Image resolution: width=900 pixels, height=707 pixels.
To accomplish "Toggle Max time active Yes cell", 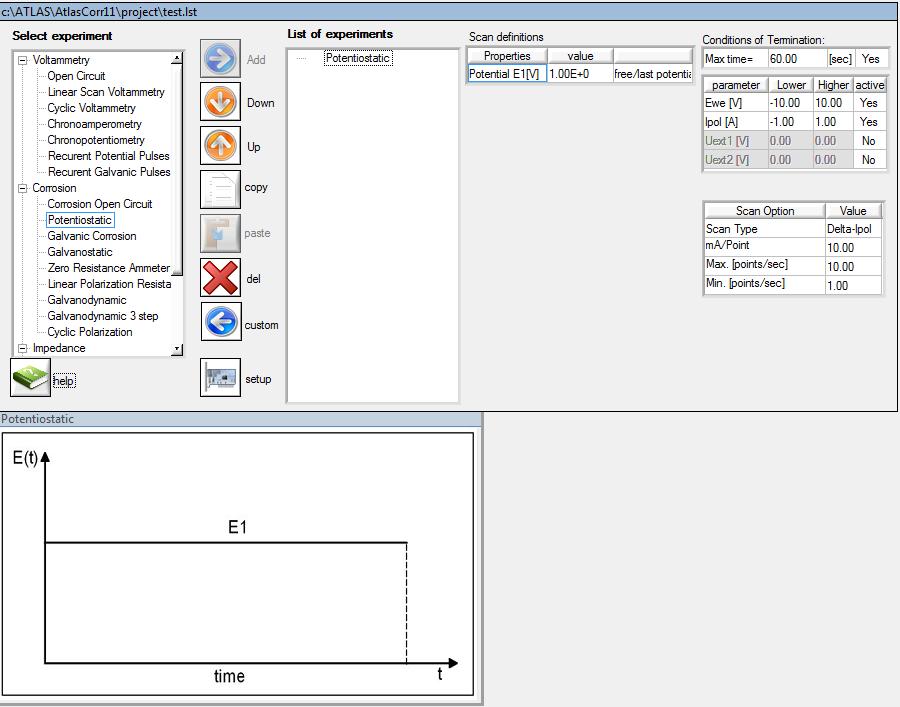I will (871, 59).
